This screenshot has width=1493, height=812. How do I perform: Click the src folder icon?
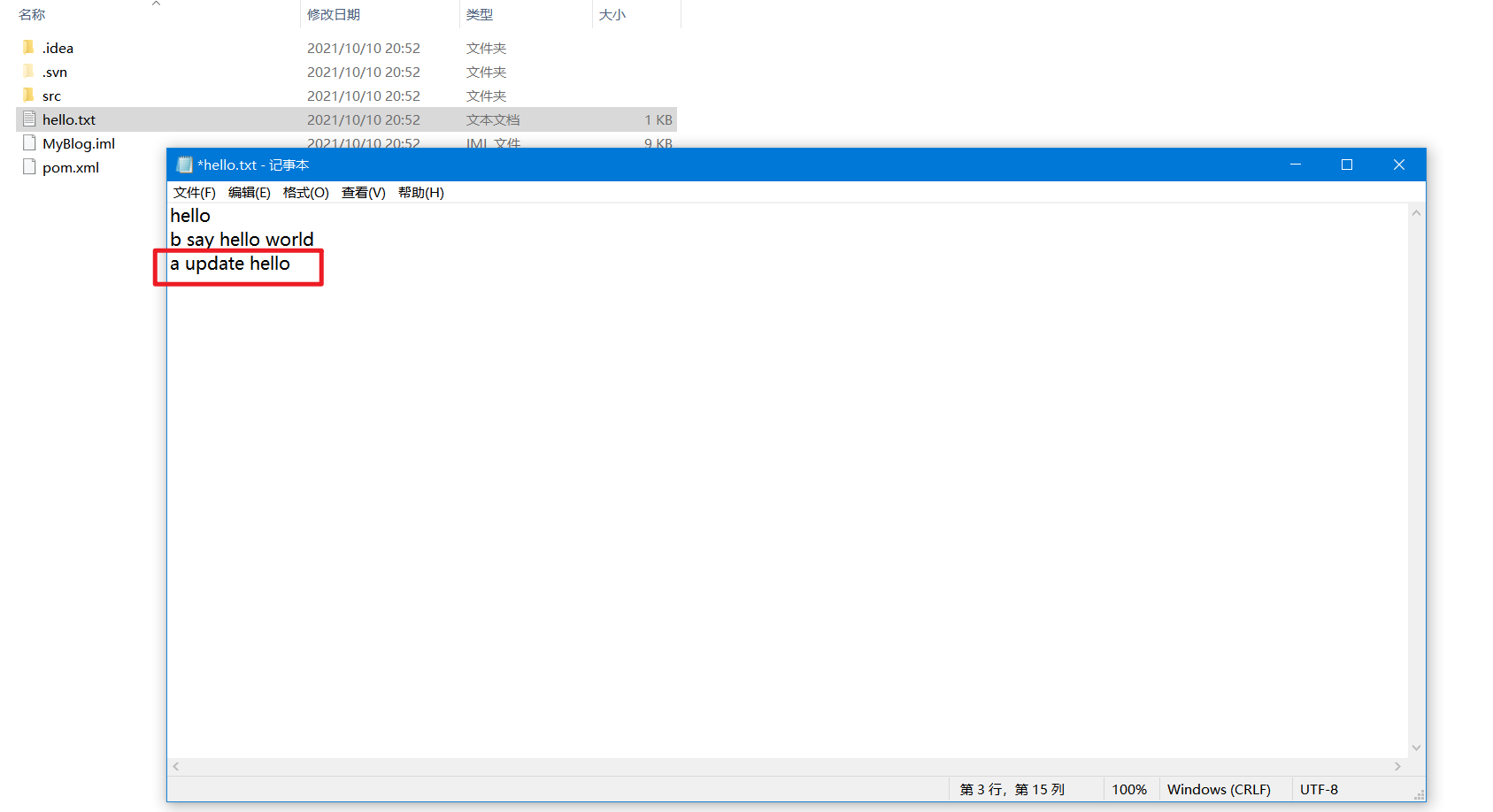(x=28, y=95)
